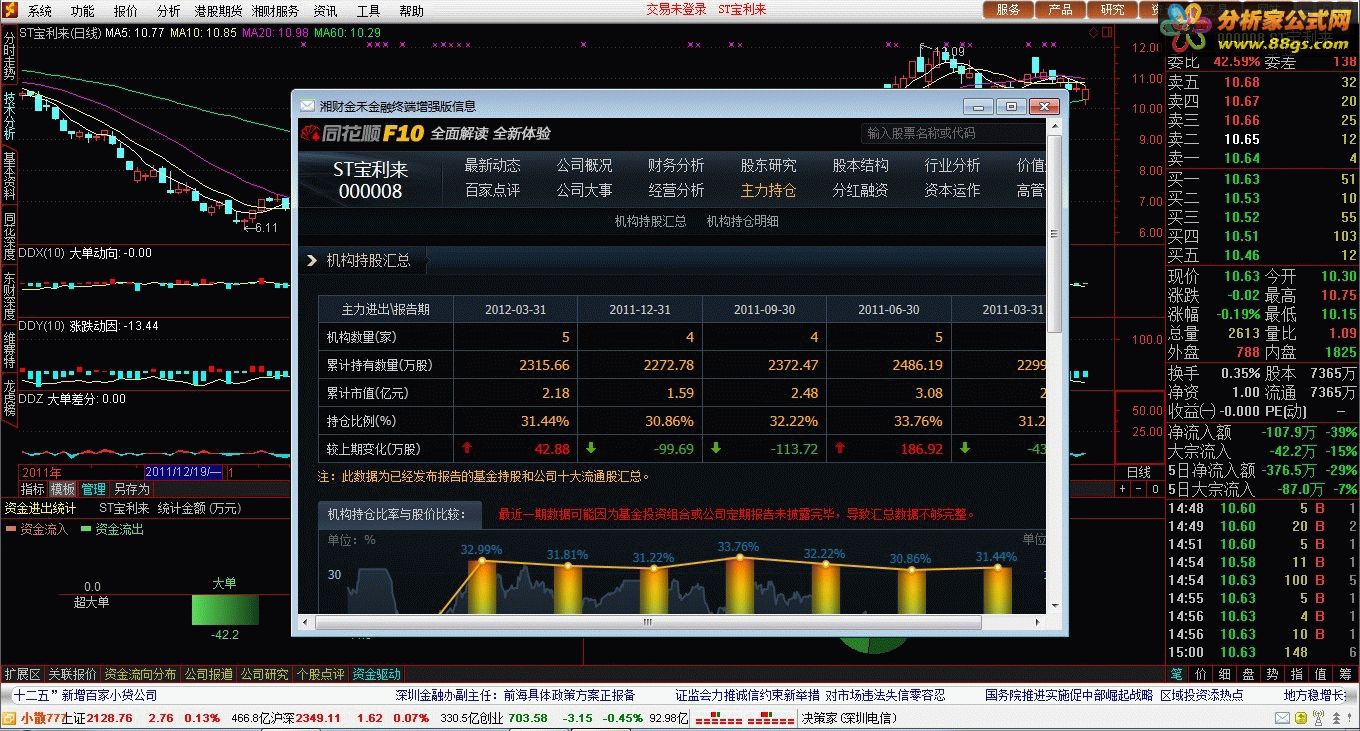This screenshot has height=731, width=1360.
Task: Click the minus zoom button beside 日线
Action: coord(1137,489)
